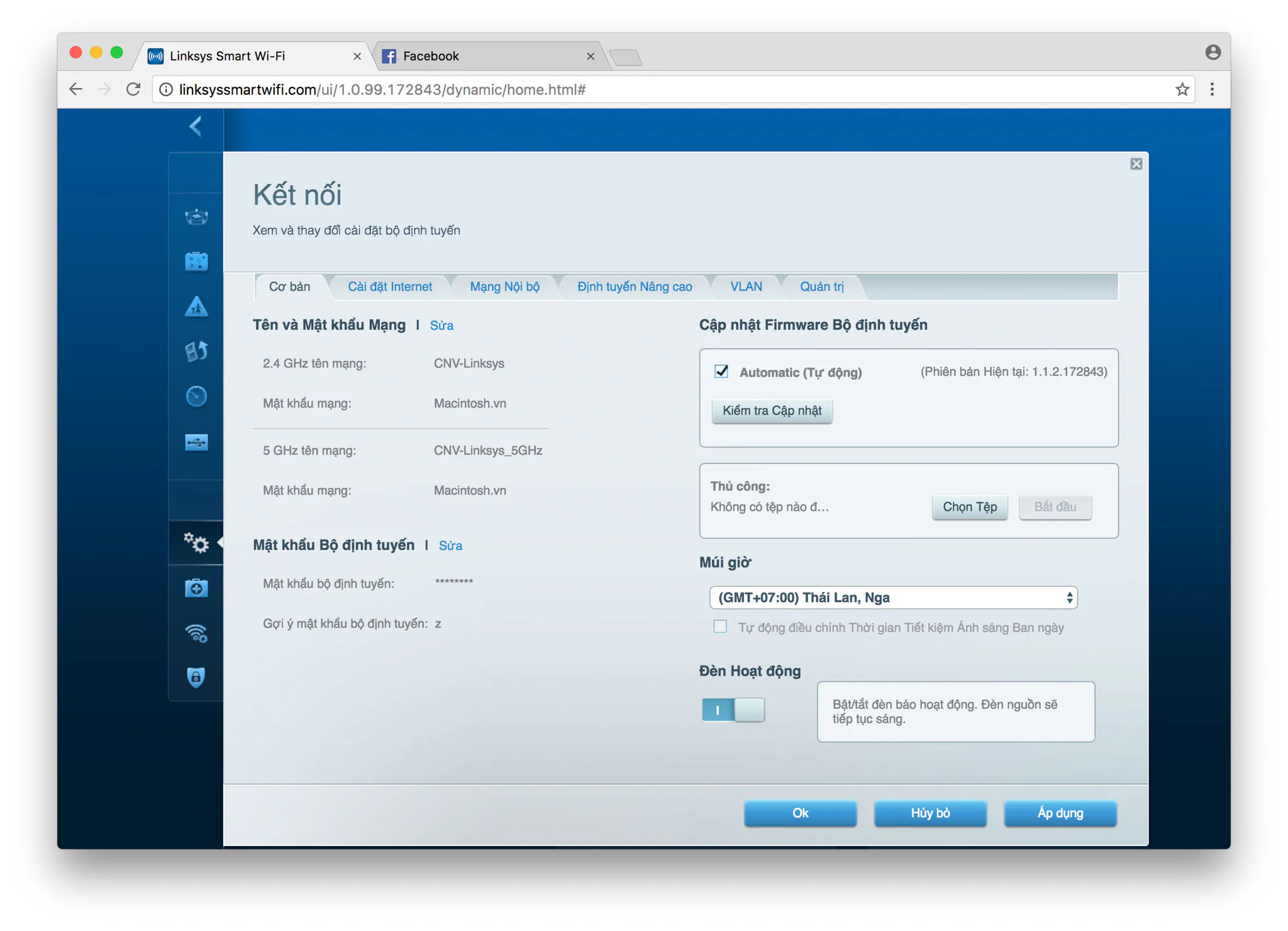Click the Áp dụng apply button
Viewport: 1288px width, 931px height.
(1060, 813)
